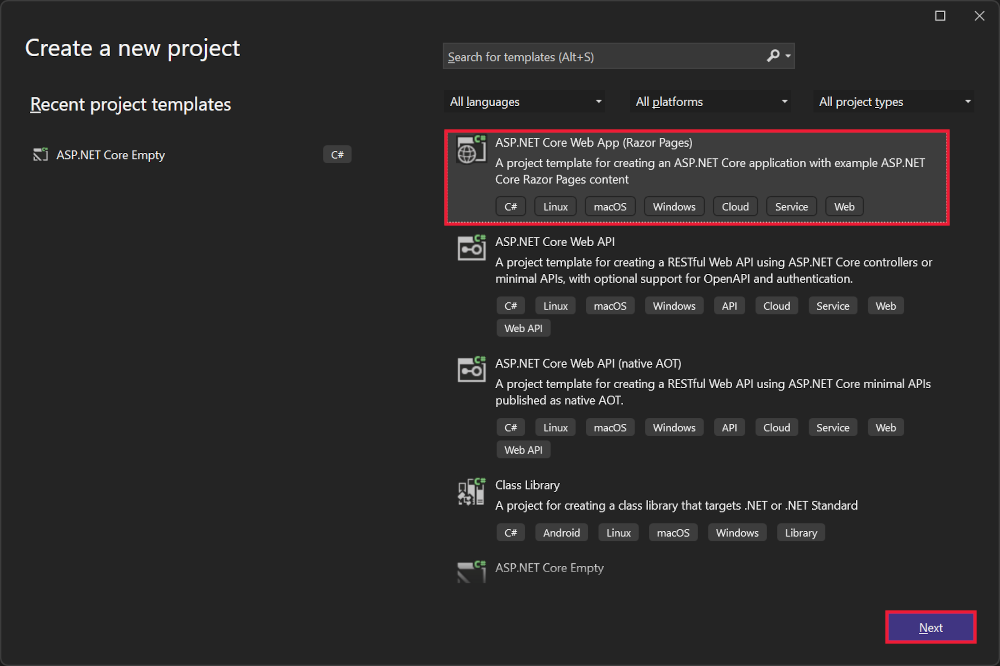Click the ASP.NET Core Web API template icon
The image size is (1000, 666).
471,249
